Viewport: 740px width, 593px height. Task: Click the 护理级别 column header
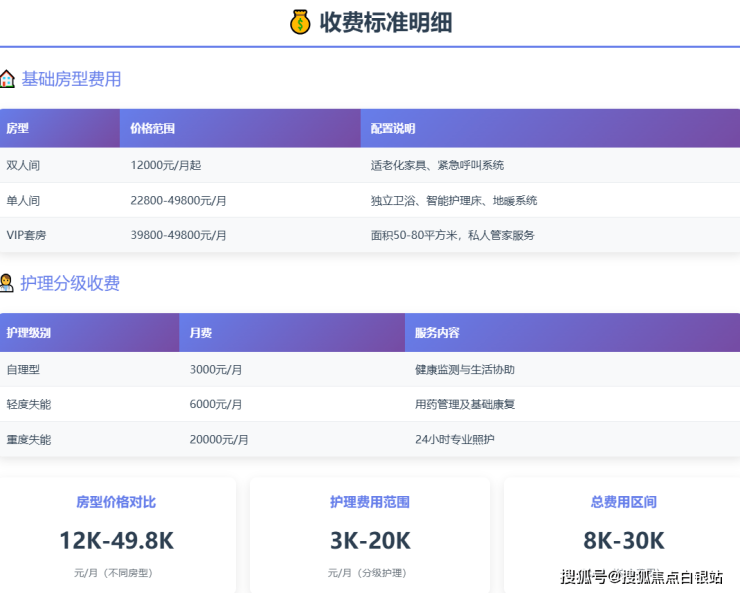click(x=28, y=332)
